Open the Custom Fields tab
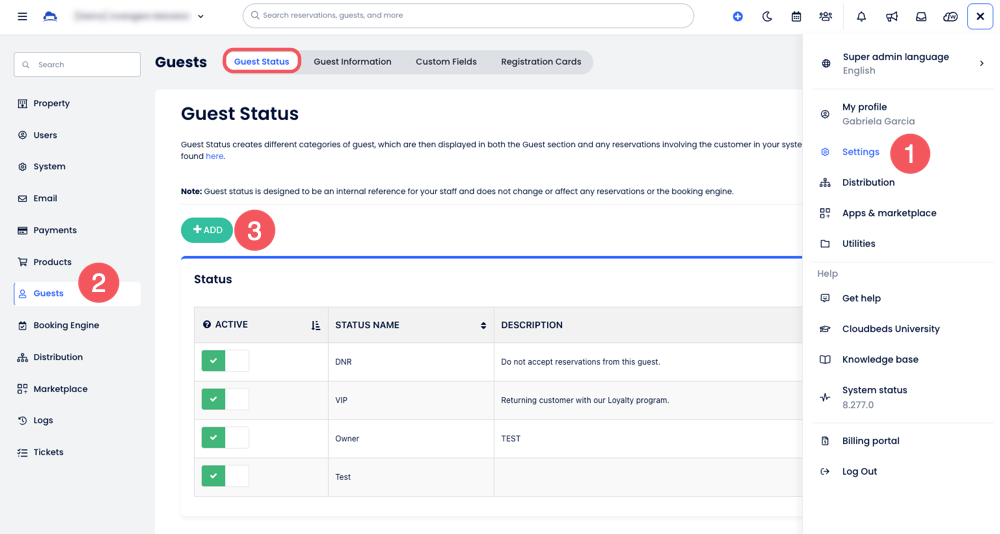This screenshot has width=1000, height=534. (x=446, y=62)
